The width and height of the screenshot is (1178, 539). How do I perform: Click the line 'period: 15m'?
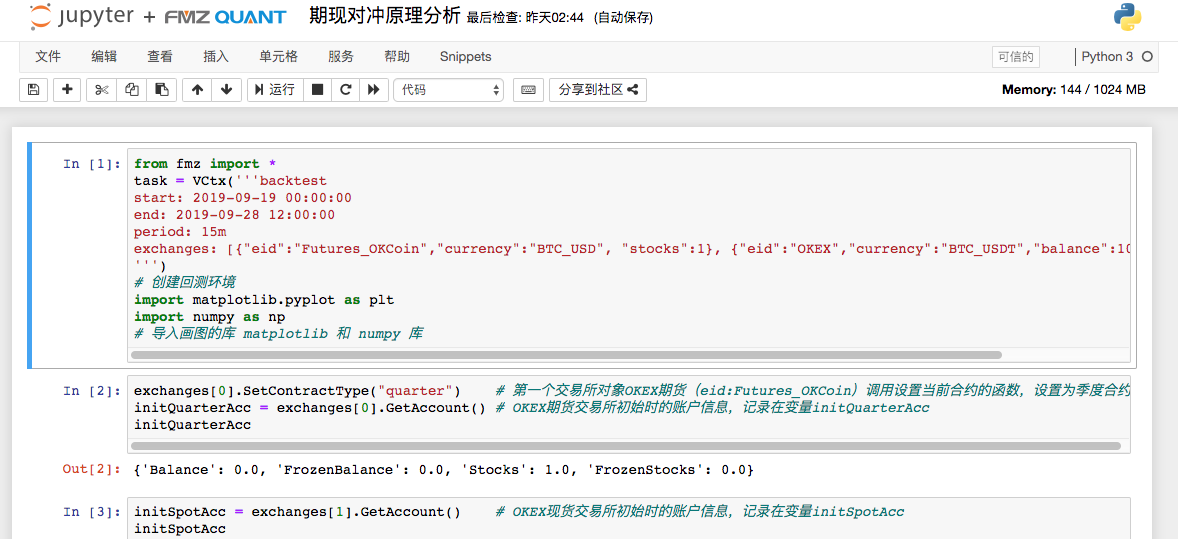click(x=180, y=232)
